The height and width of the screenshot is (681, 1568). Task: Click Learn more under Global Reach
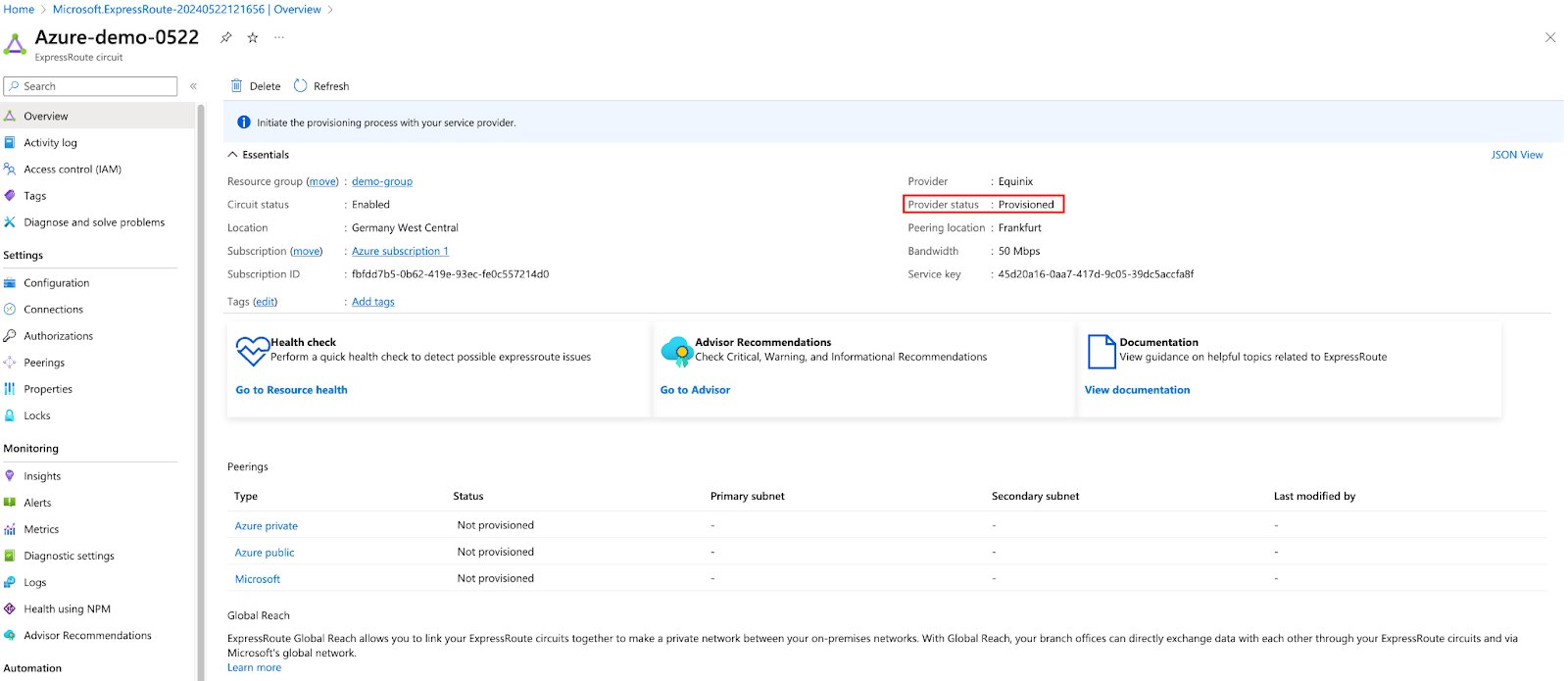pos(254,667)
